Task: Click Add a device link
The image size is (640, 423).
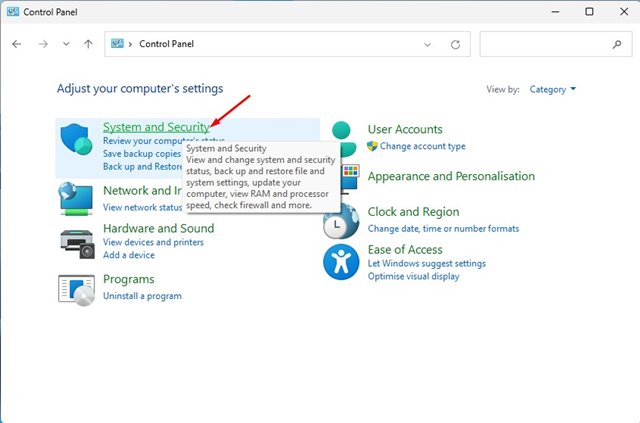Action: pos(129,255)
